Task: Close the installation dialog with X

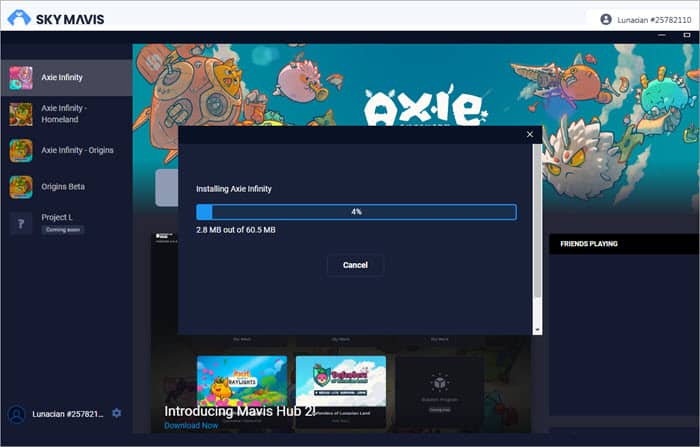Action: 530,134
